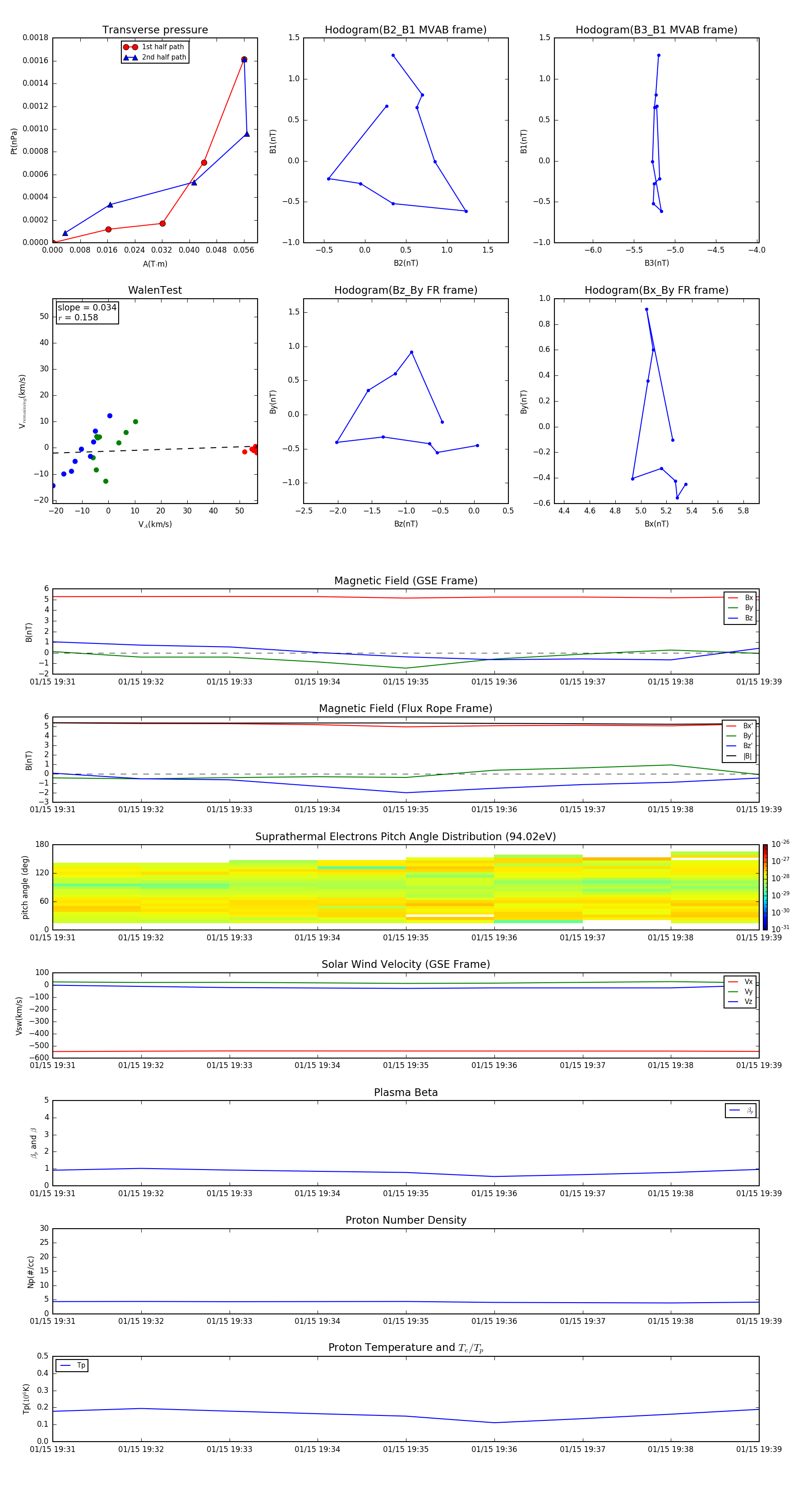The width and height of the screenshot is (812, 1489).
Task: Click the "Hodogram(Bz_By FR frame)" title
Action: point(406,290)
